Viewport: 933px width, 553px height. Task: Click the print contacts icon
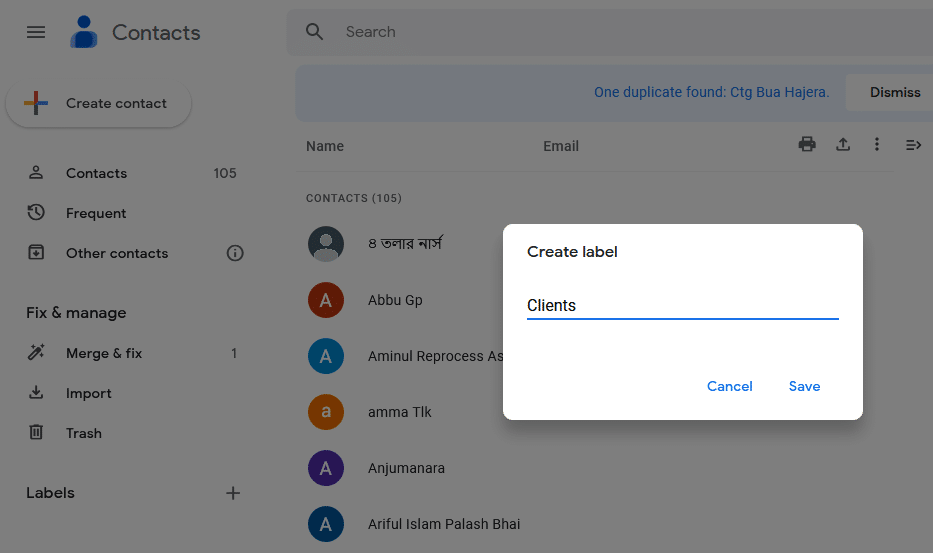[x=807, y=144]
